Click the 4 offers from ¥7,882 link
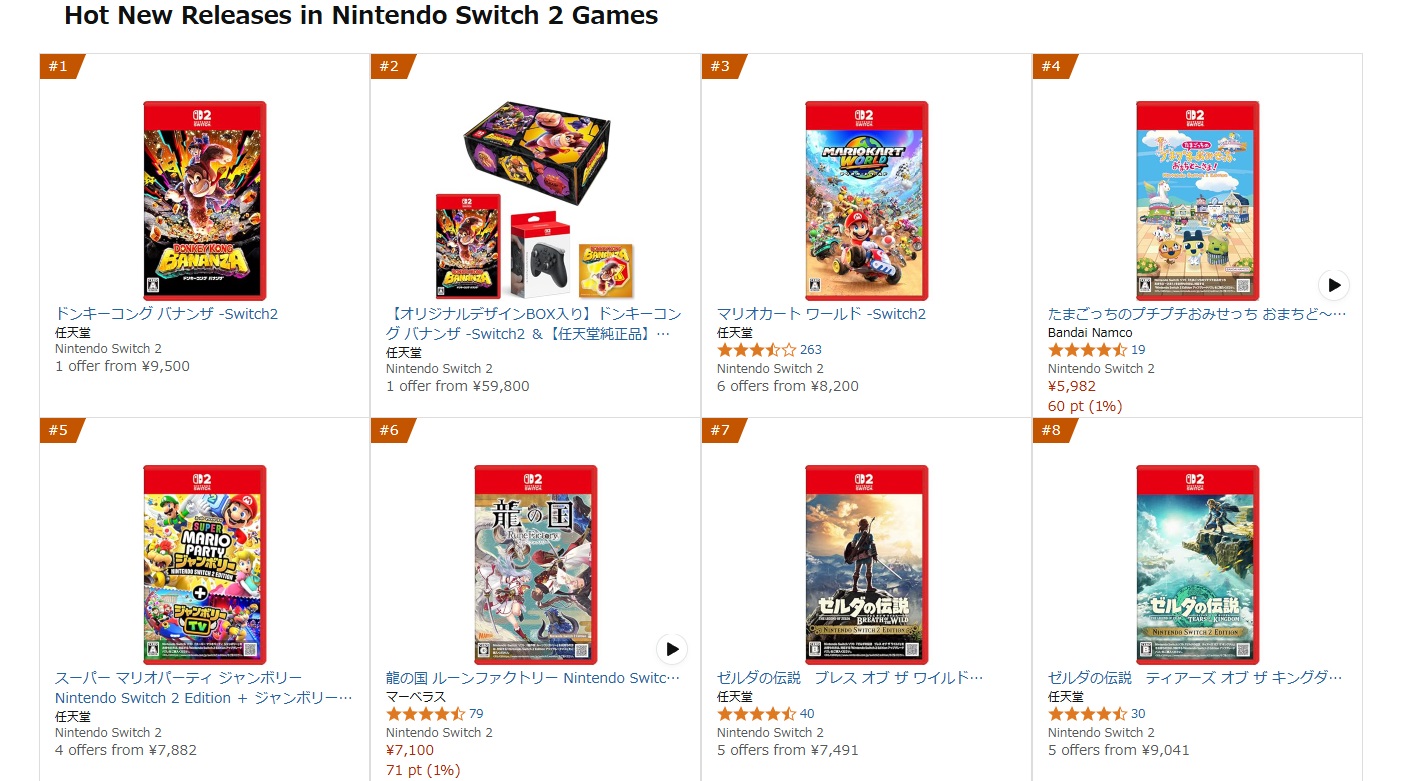This screenshot has width=1428, height=781. pyautogui.click(x=126, y=750)
